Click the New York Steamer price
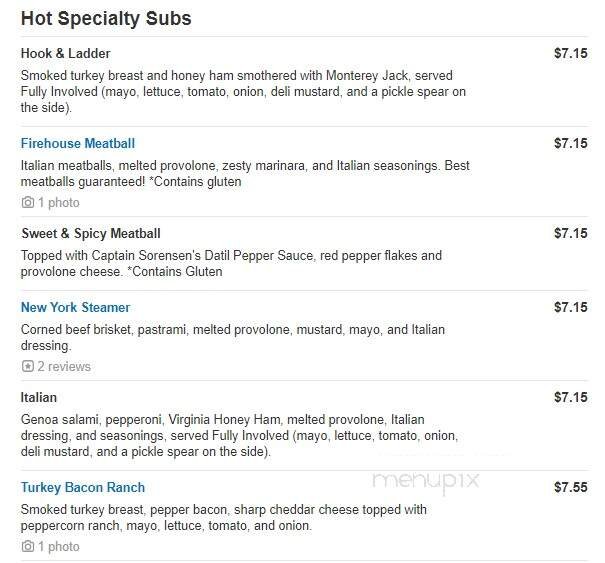 coord(570,307)
